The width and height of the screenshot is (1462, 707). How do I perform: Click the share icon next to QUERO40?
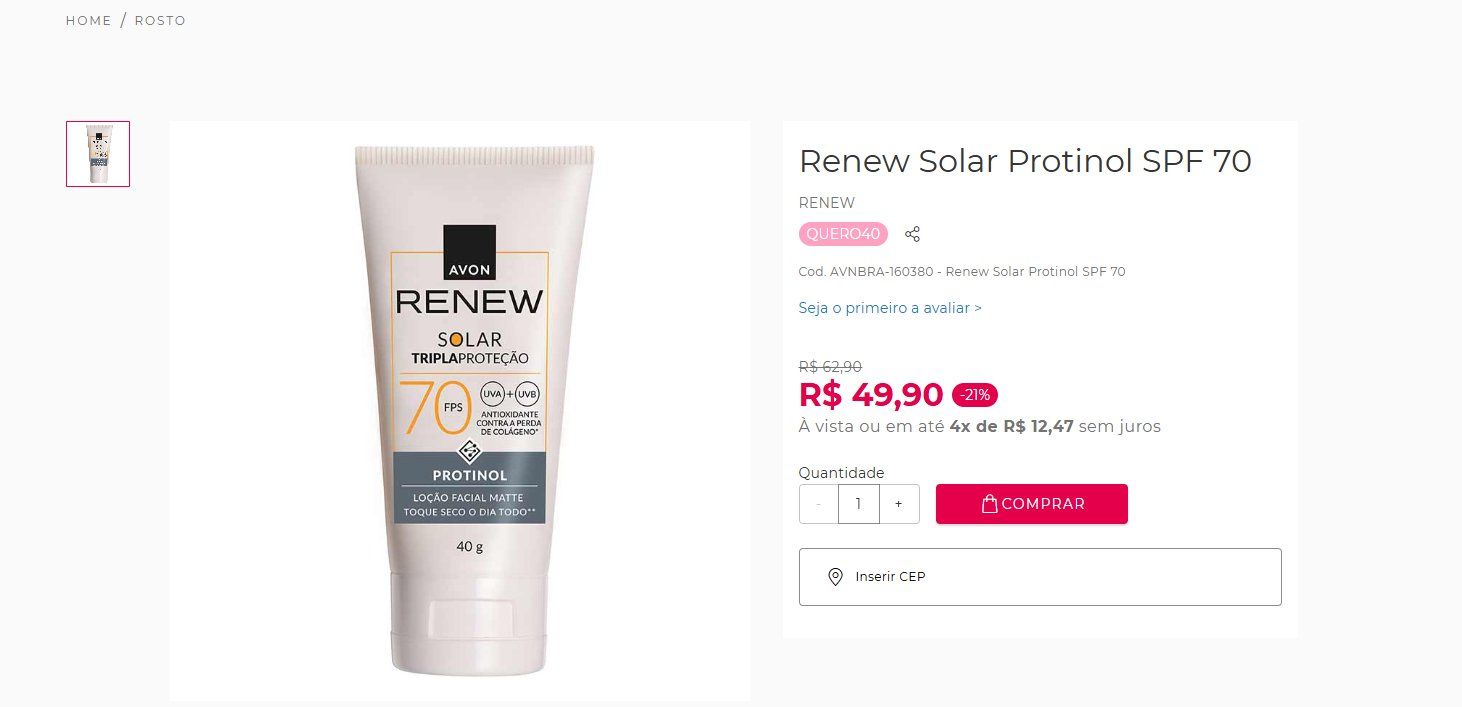[x=912, y=234]
